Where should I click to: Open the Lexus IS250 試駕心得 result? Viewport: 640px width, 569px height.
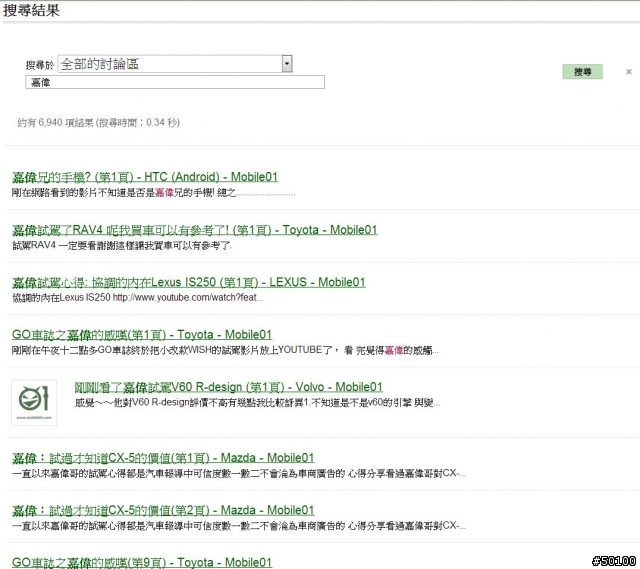pos(189,282)
